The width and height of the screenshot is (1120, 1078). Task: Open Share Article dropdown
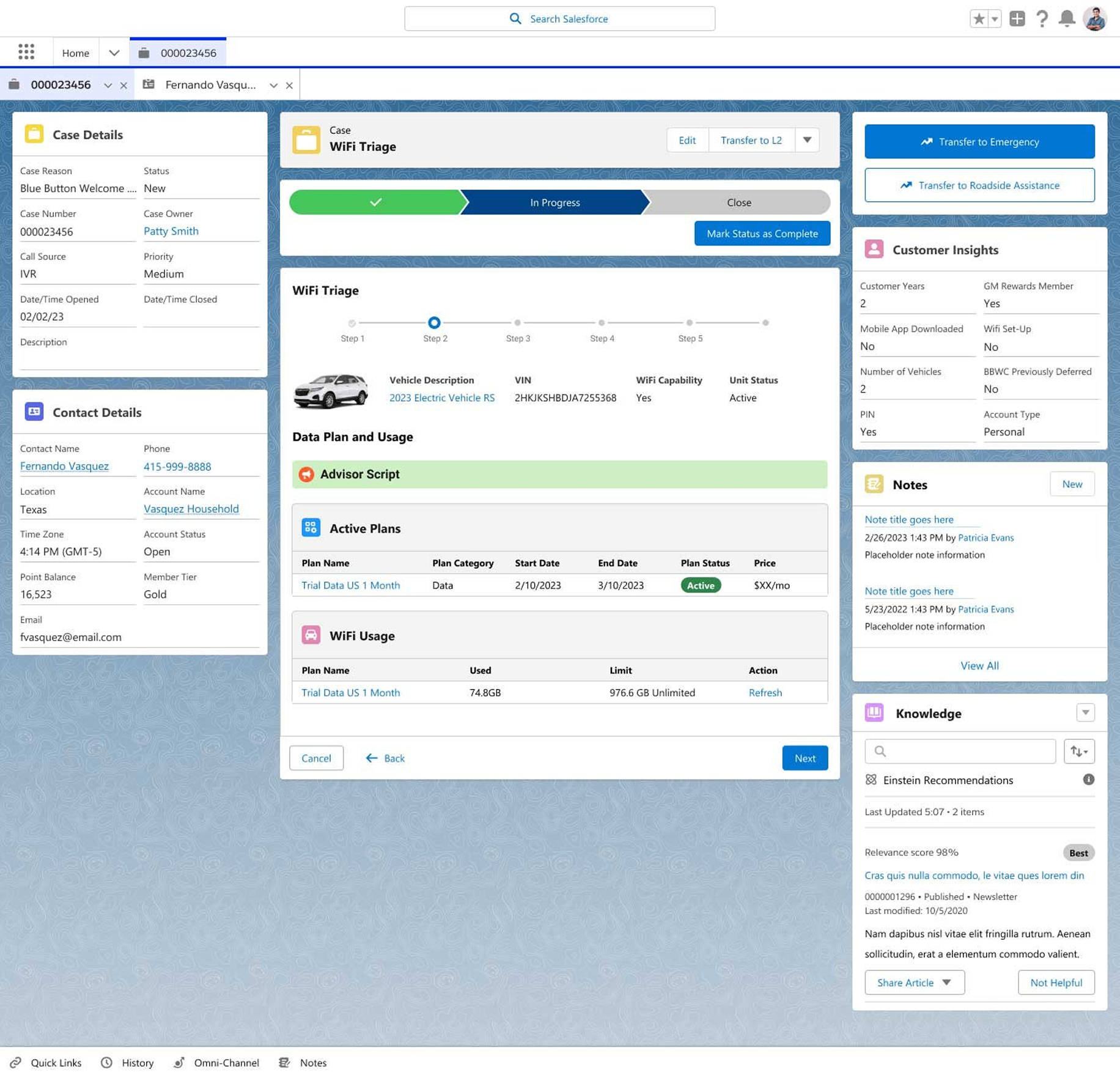pyautogui.click(x=914, y=982)
